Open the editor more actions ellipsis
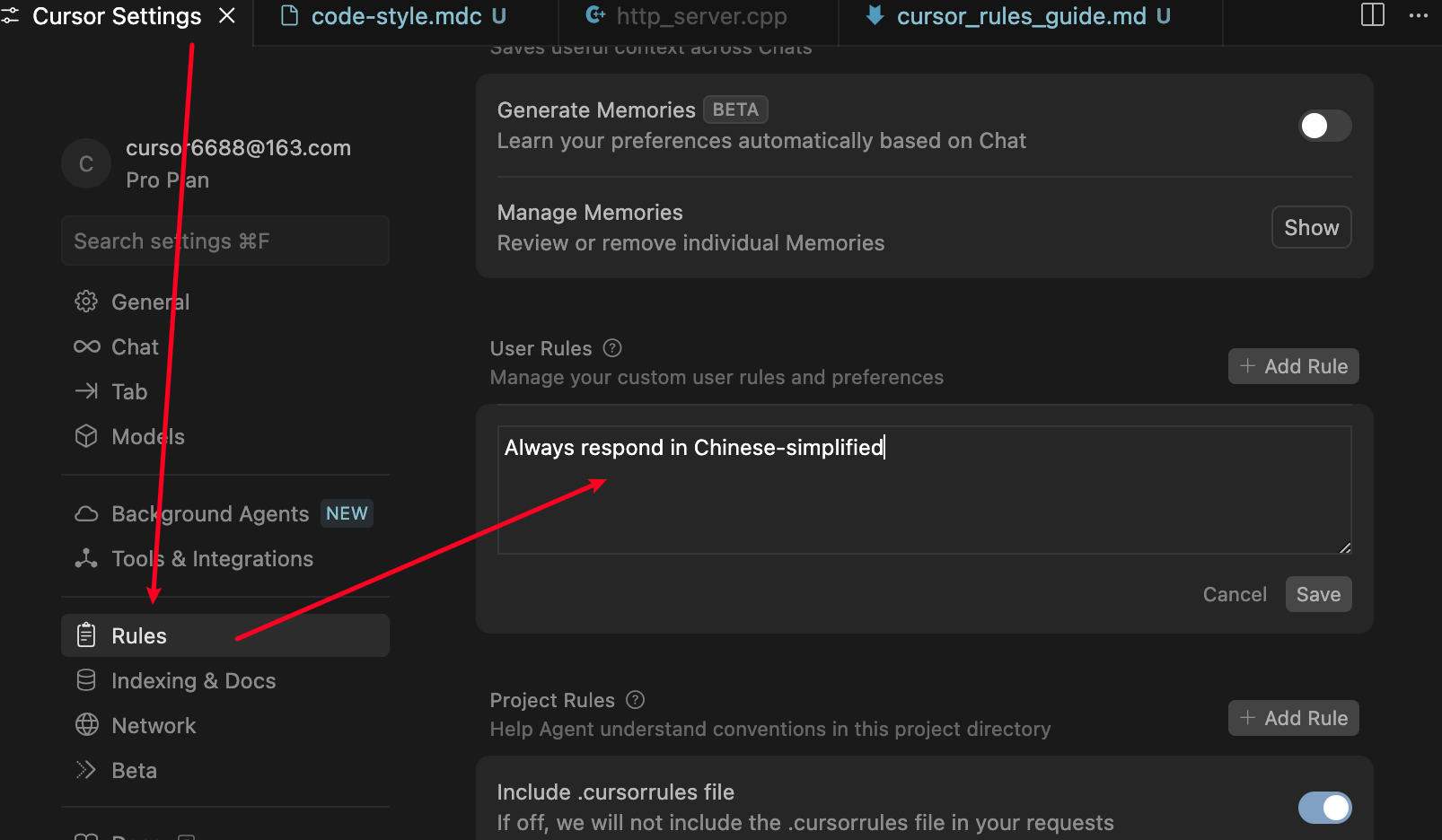Image resolution: width=1442 pixels, height=840 pixels. click(1419, 15)
